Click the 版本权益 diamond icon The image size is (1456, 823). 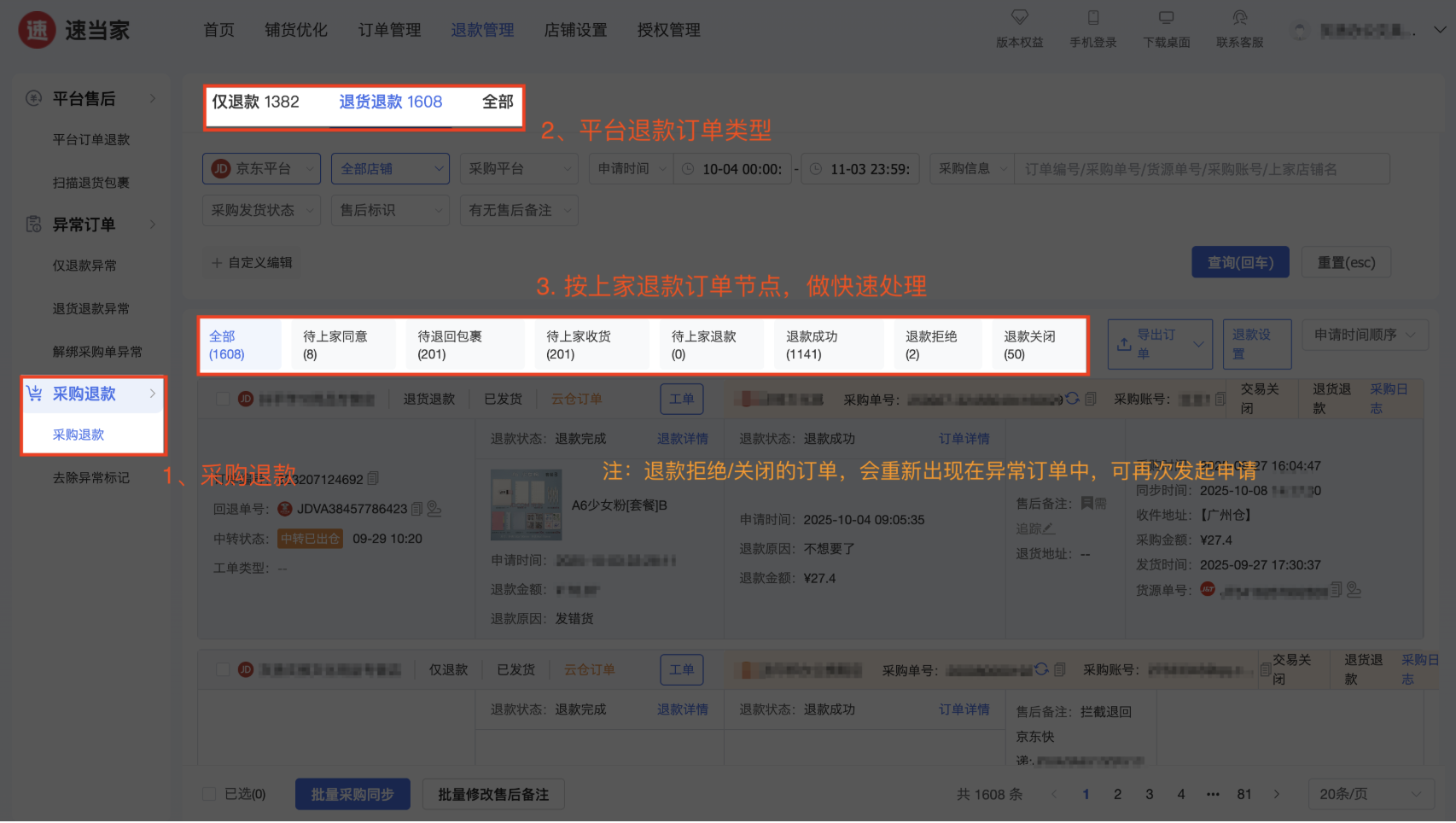[x=1019, y=17]
